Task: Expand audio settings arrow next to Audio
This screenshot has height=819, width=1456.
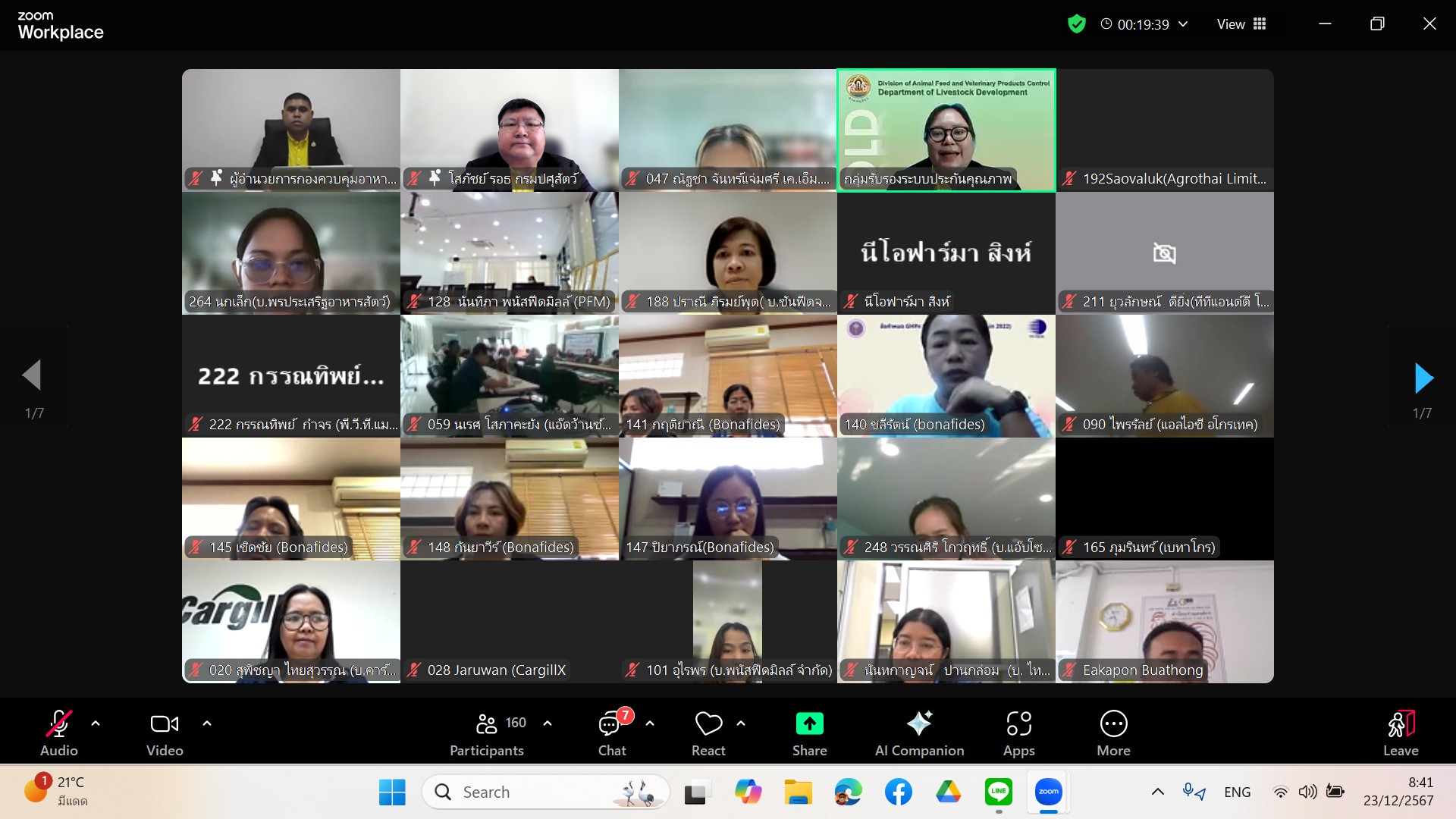Action: click(96, 723)
